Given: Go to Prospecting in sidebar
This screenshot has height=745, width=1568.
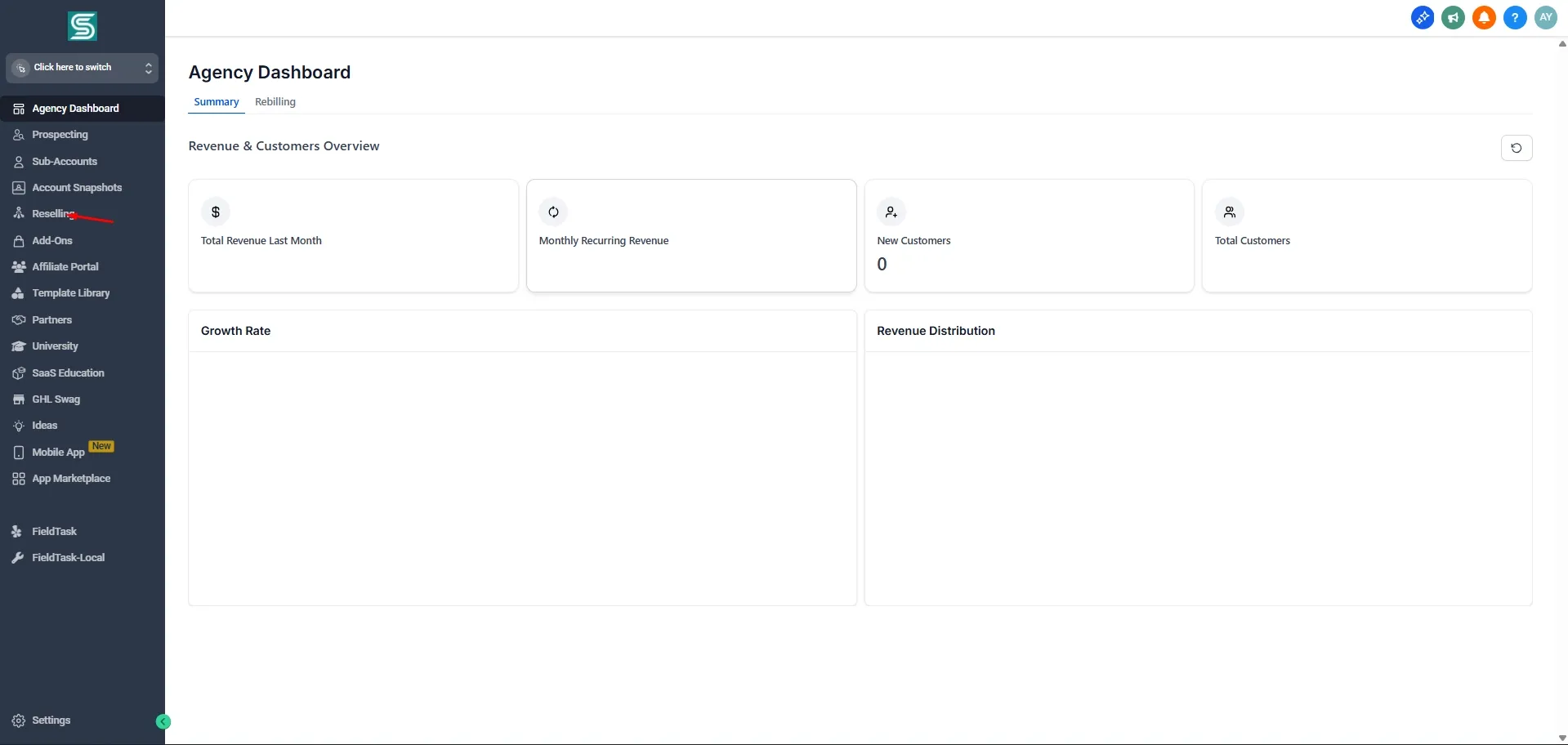Looking at the screenshot, I should [x=60, y=135].
